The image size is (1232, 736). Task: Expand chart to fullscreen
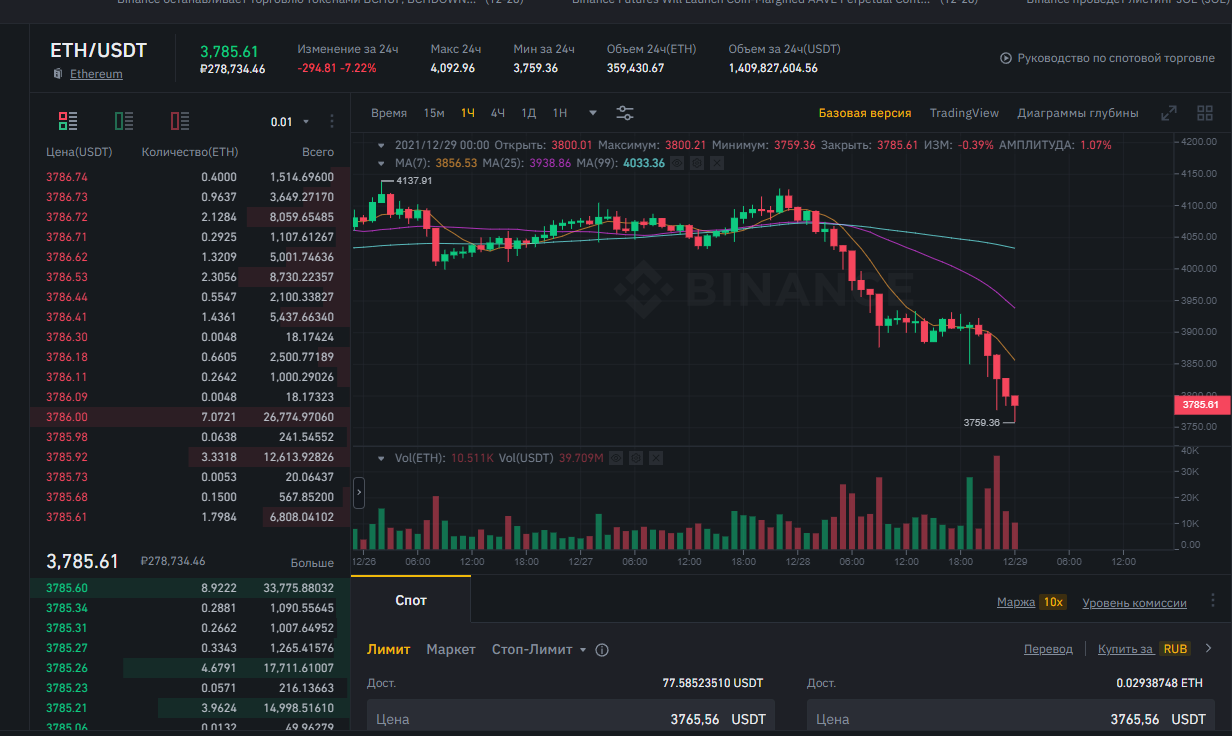point(1169,113)
